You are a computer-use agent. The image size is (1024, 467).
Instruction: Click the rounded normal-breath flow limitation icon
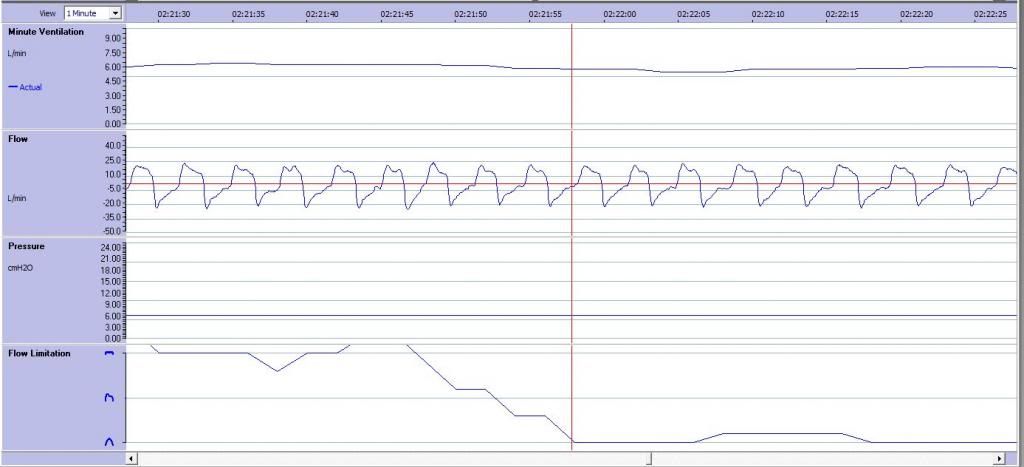click(x=109, y=442)
